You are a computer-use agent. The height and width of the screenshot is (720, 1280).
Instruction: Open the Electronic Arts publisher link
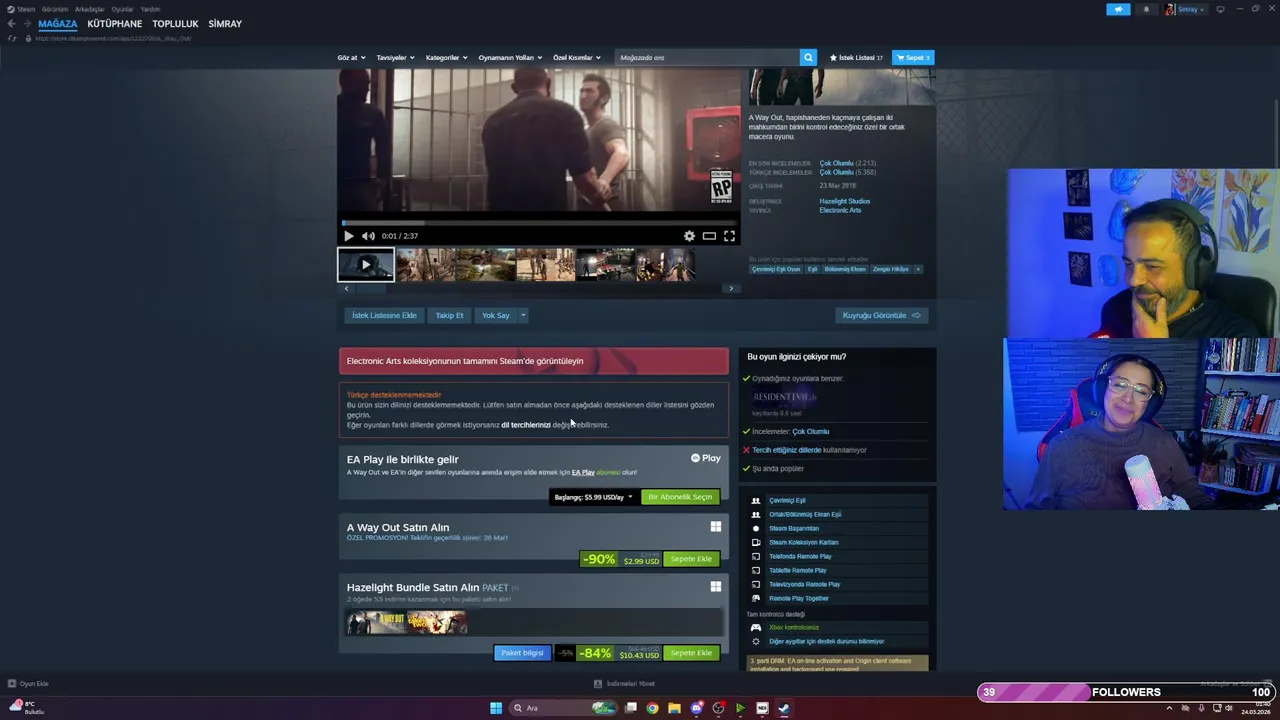tap(840, 210)
